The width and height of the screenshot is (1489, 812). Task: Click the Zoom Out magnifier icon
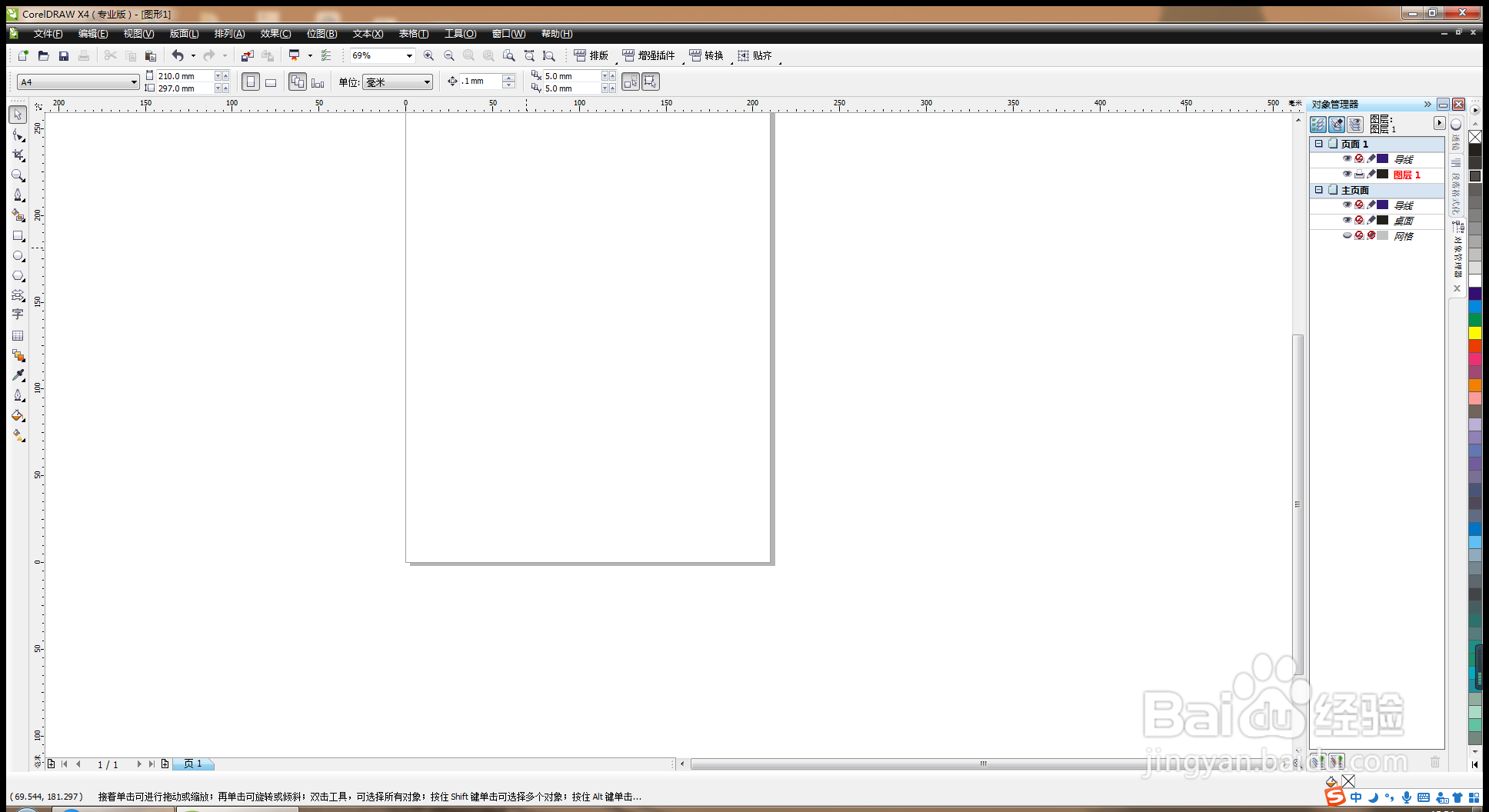pos(449,55)
